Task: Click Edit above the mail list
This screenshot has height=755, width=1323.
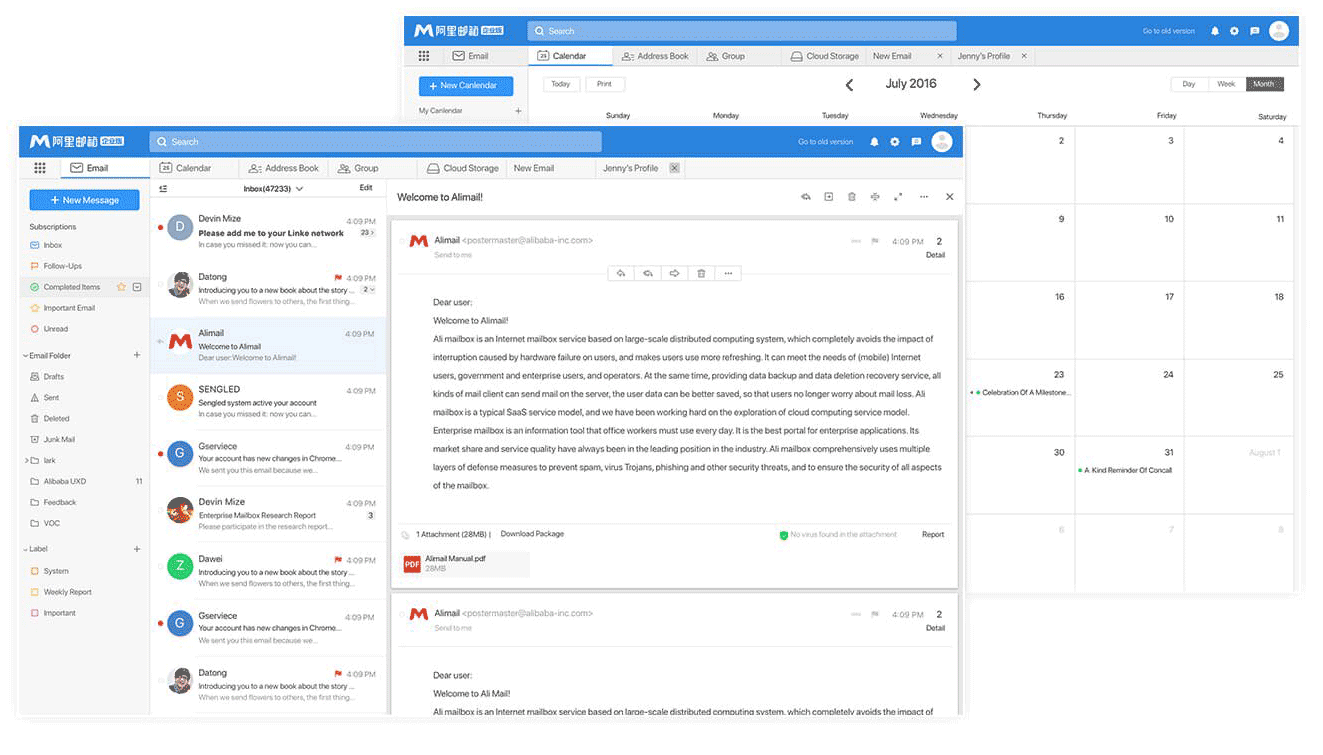Action: 366,188
